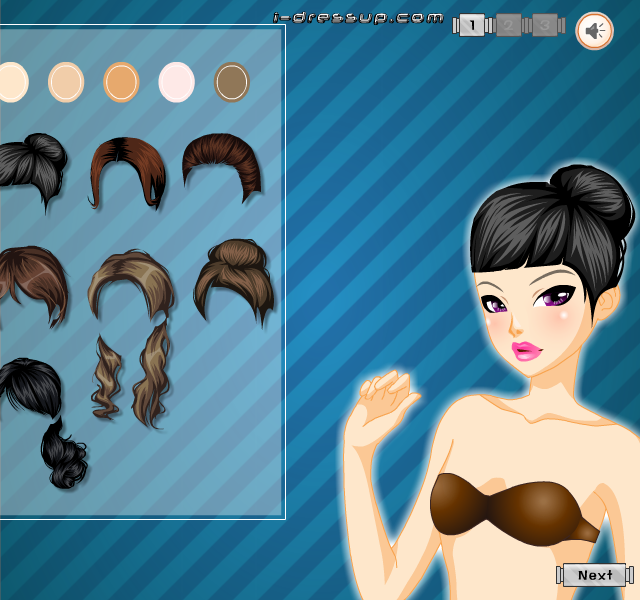Viewport: 640px width, 600px height.
Task: Choose the light brown wavy pigtails hairstyle
Action: pyautogui.click(x=131, y=339)
